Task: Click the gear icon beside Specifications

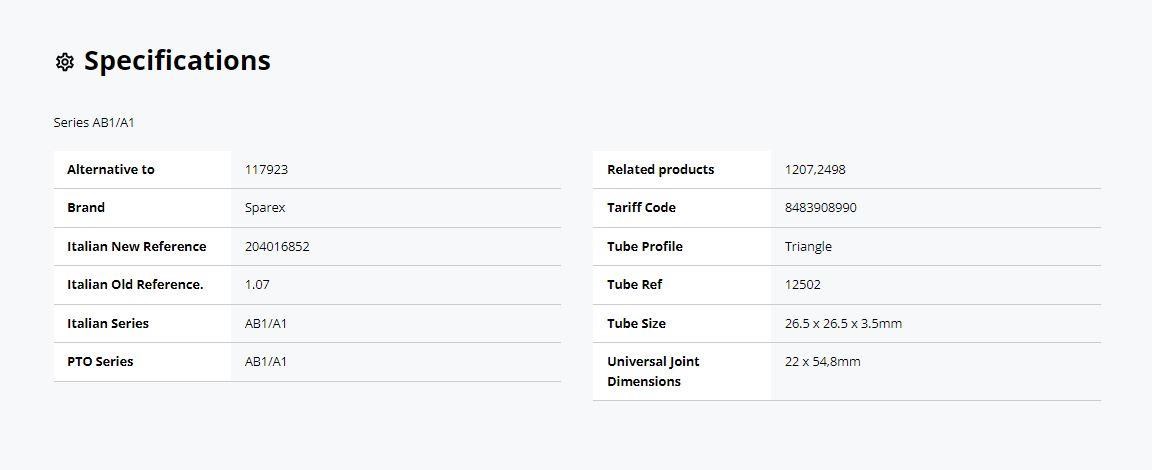Action: tap(65, 62)
